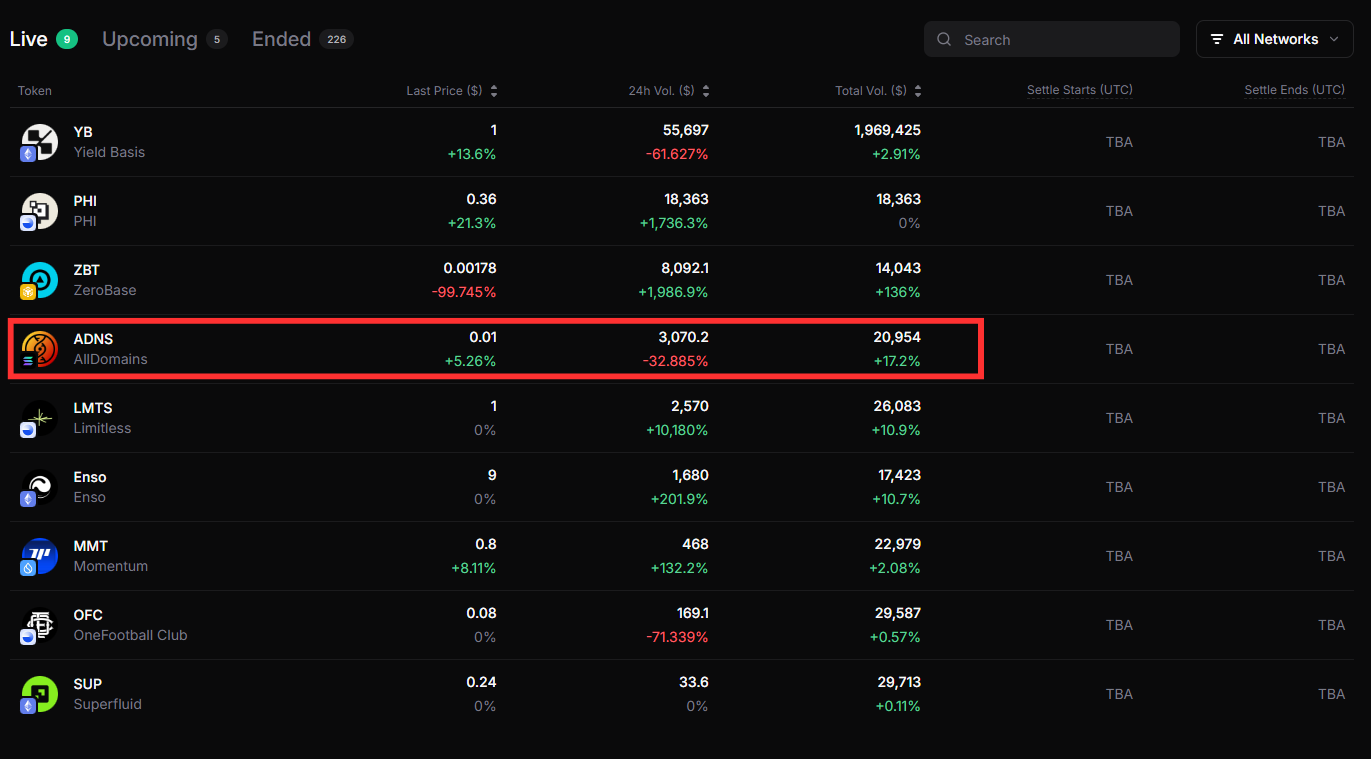The image size is (1371, 759).
Task: Click the Yield Basis token logo
Action: coord(40,142)
